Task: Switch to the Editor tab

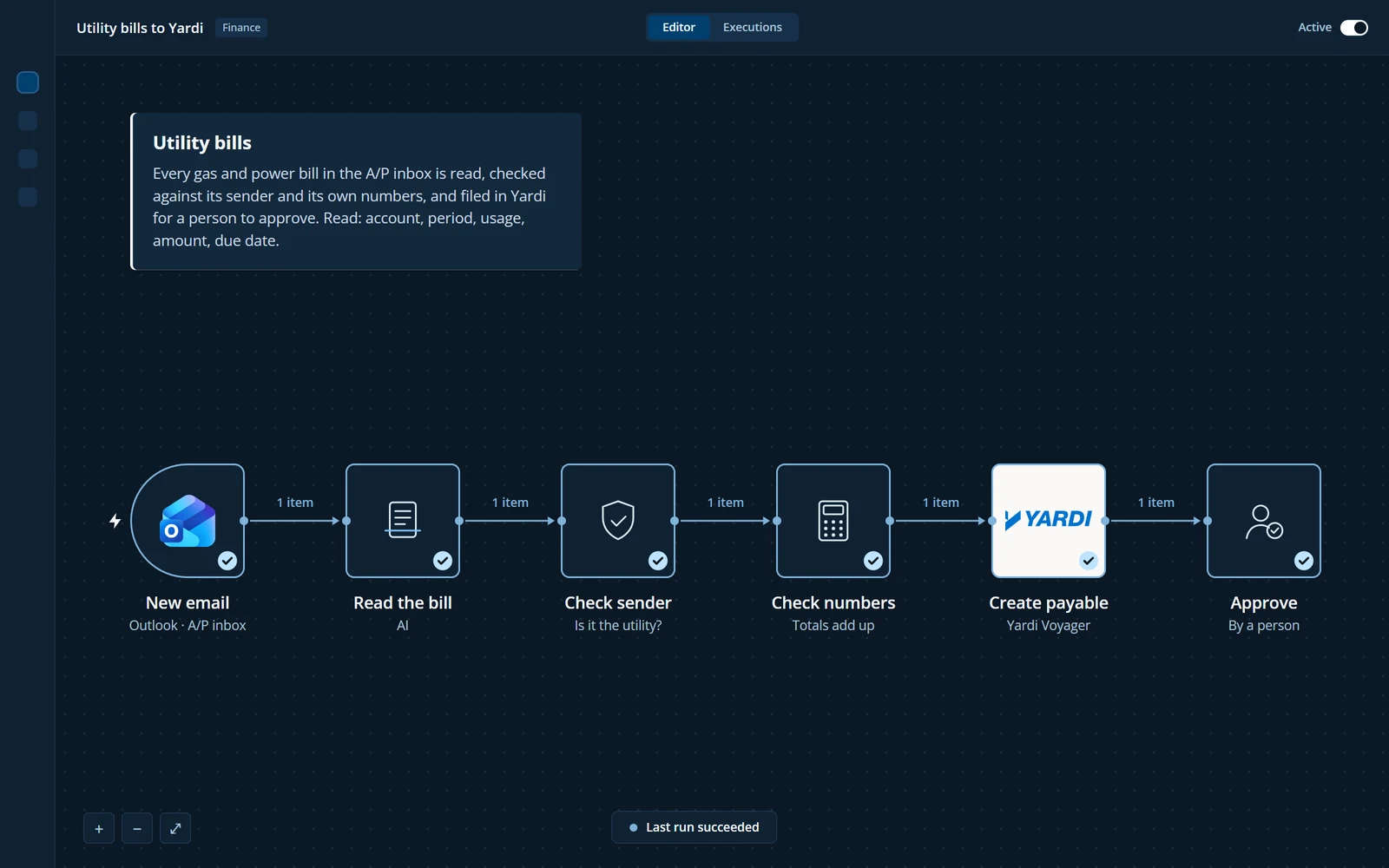Action: click(679, 28)
